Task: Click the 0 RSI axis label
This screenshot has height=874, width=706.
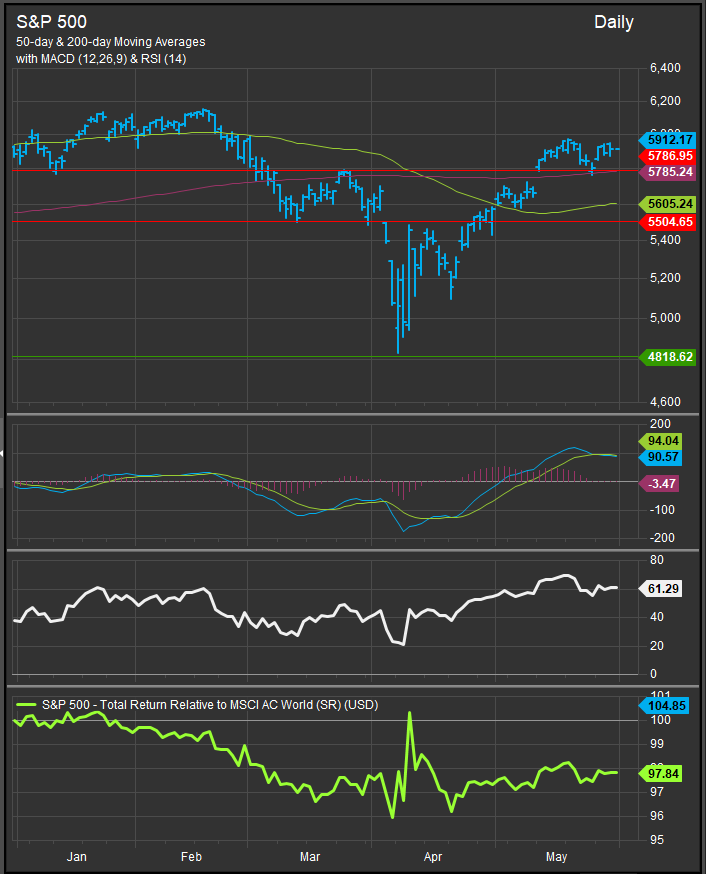Action: [654, 674]
